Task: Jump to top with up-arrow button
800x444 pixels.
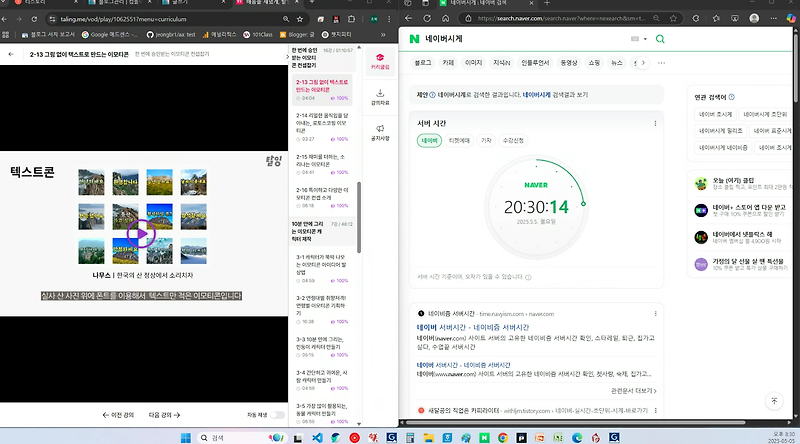Action: click(774, 401)
